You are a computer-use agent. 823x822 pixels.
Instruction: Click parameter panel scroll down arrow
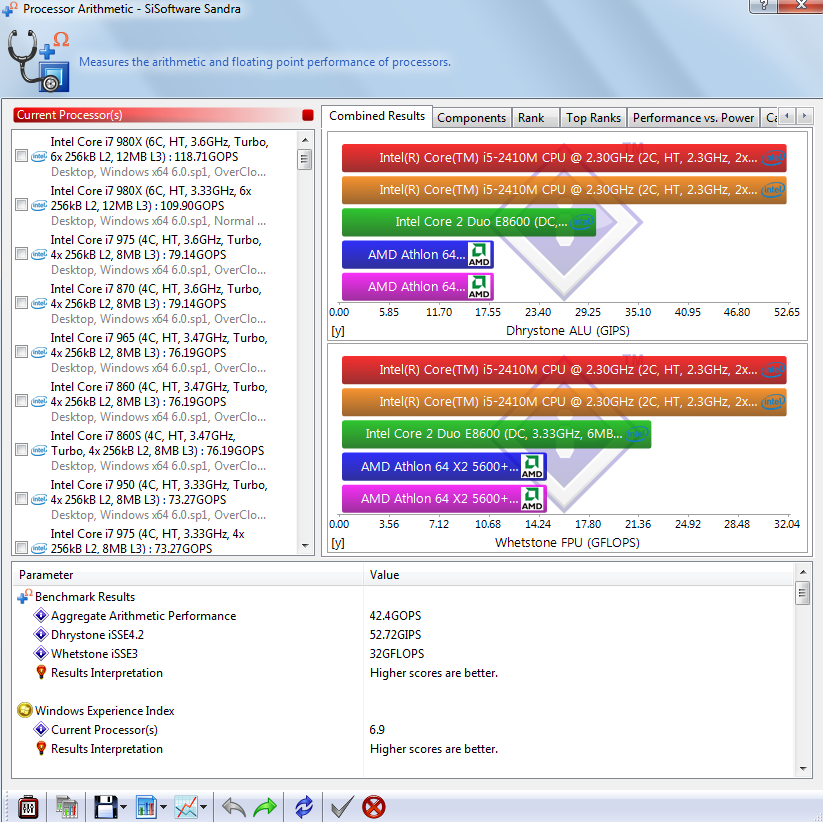click(x=803, y=768)
